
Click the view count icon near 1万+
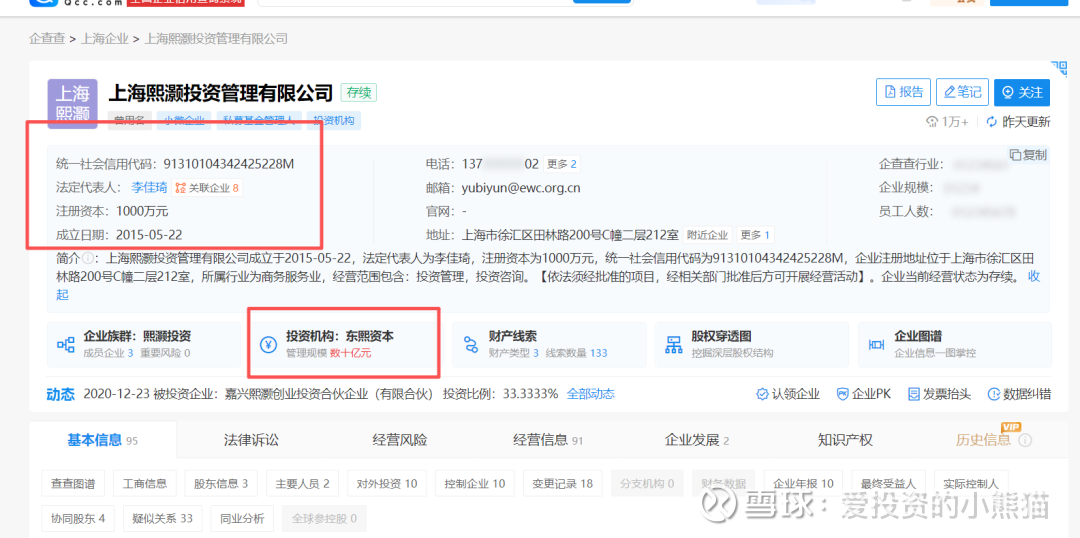pos(933,122)
